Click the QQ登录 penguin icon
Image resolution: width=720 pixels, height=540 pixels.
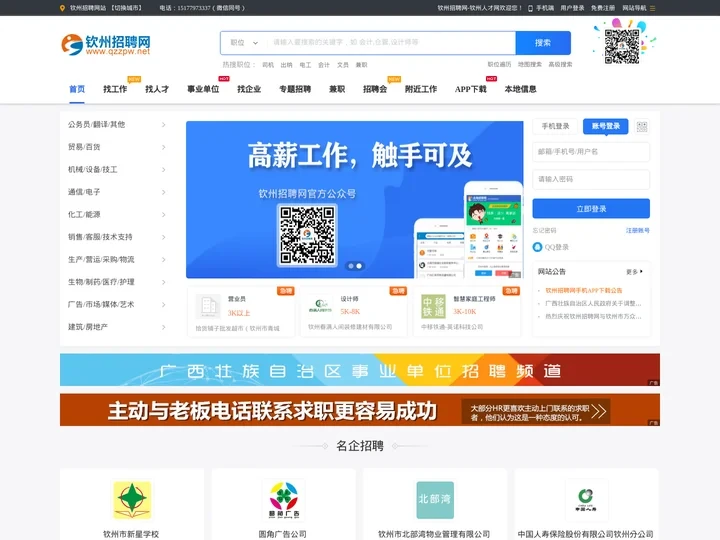tap(537, 247)
